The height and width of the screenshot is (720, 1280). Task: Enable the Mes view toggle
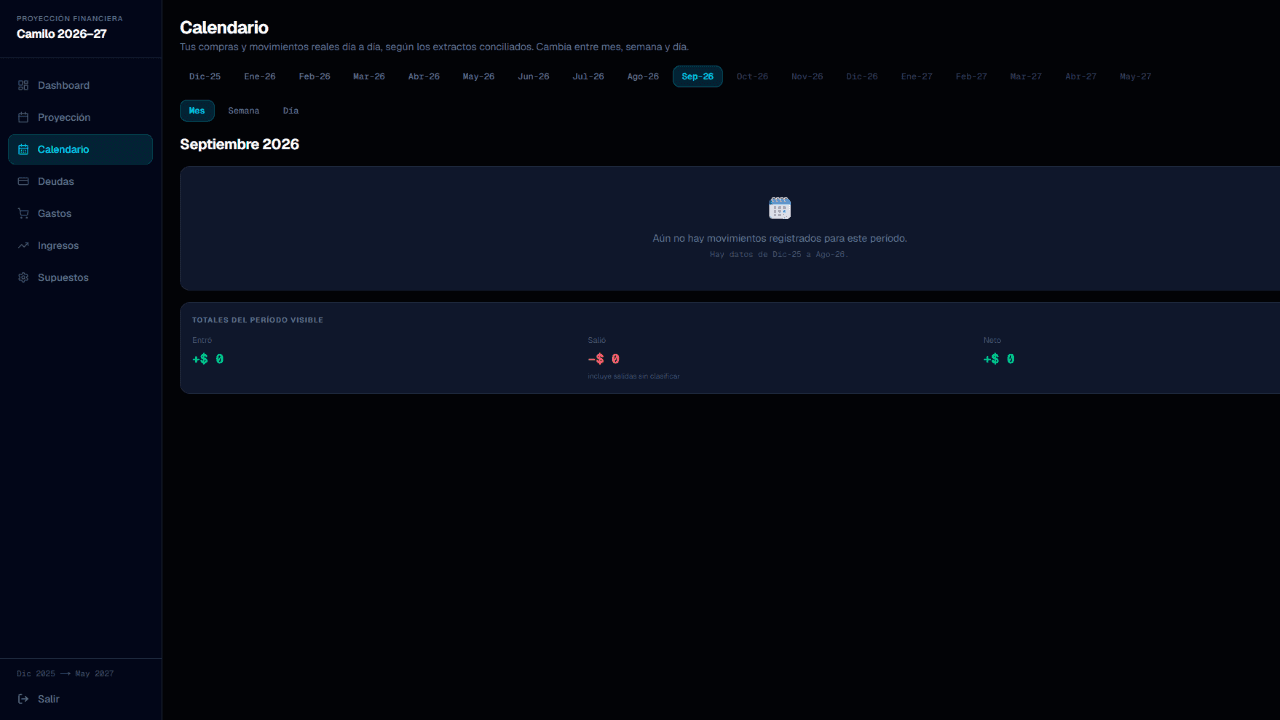point(197,110)
